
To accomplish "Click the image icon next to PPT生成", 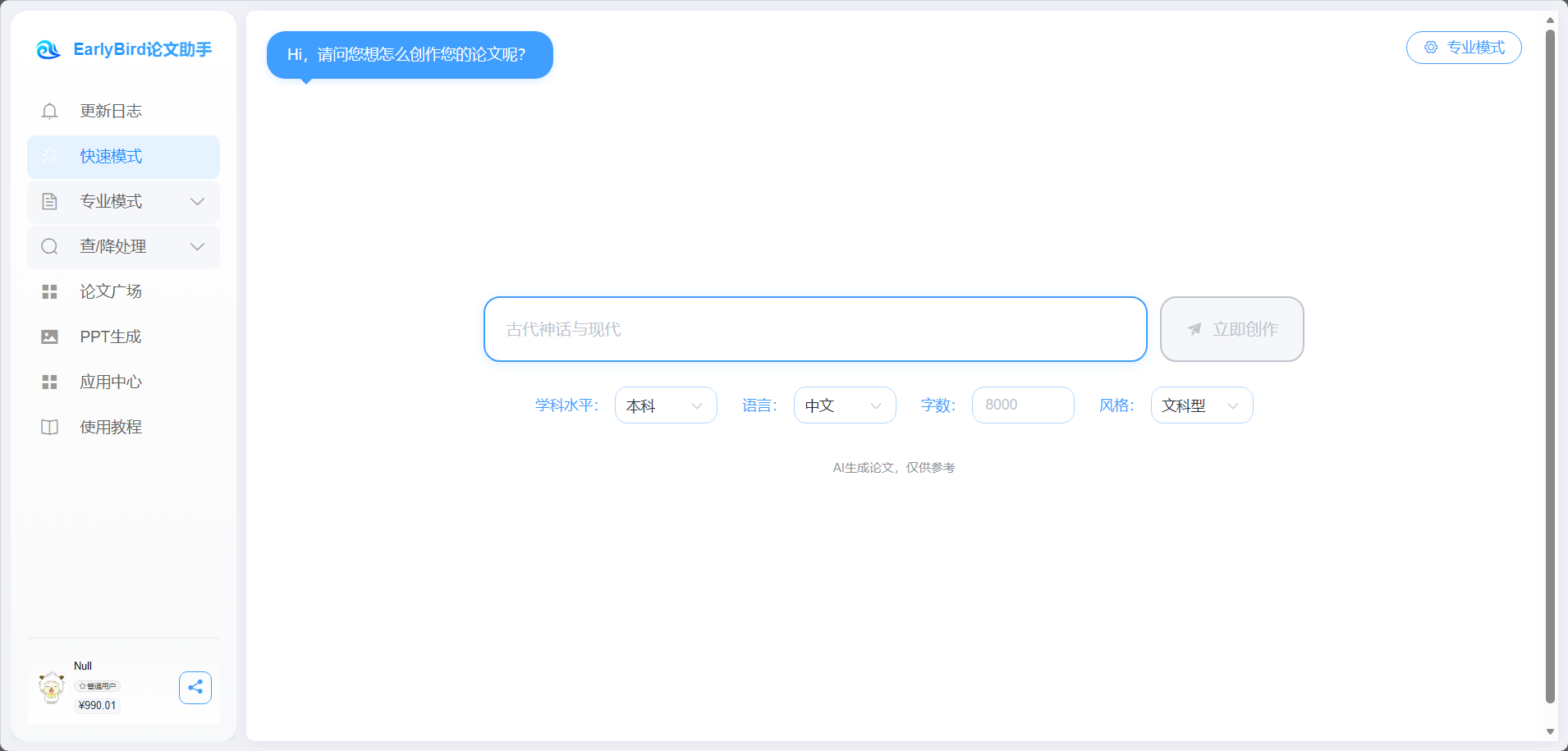I will point(49,337).
